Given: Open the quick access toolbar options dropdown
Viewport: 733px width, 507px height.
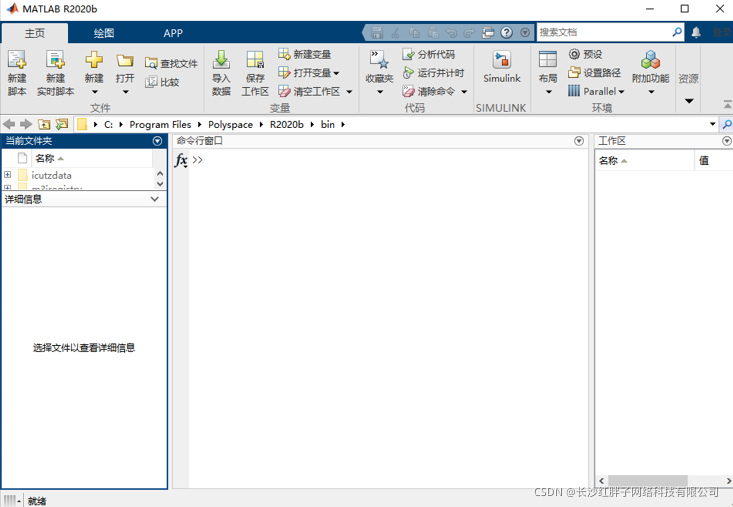Looking at the screenshot, I should click(525, 32).
